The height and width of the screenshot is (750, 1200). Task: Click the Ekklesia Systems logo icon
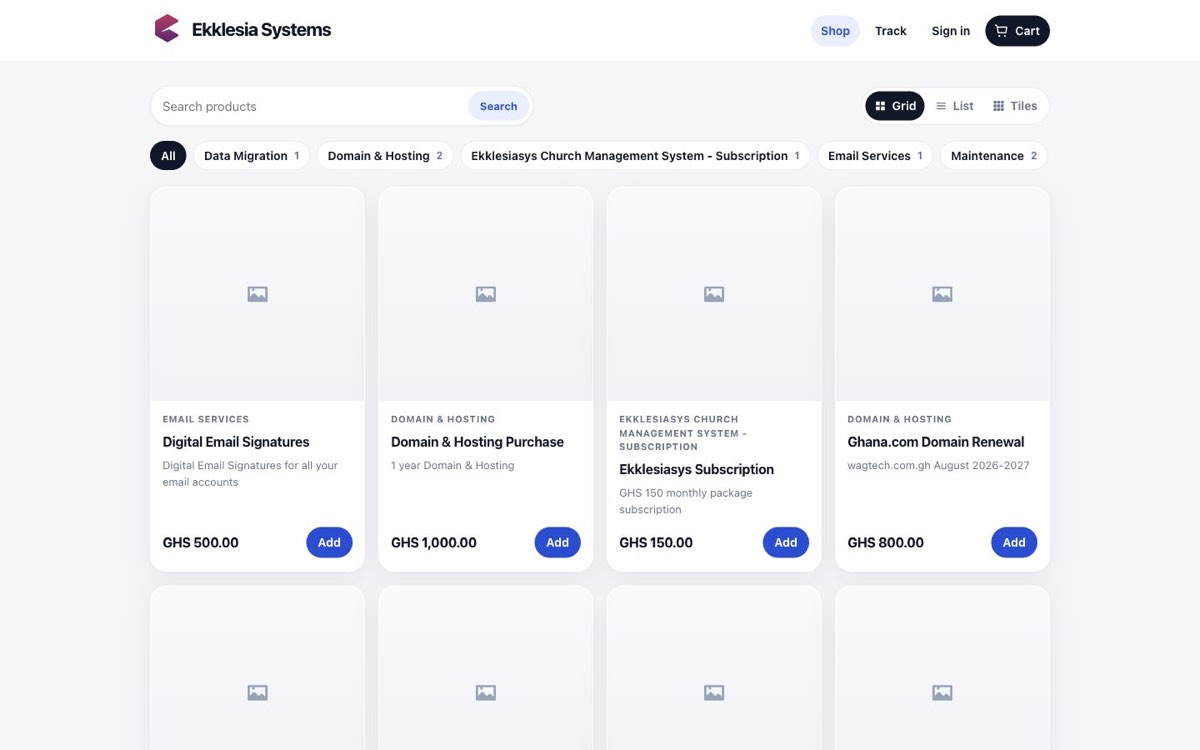(167, 29)
